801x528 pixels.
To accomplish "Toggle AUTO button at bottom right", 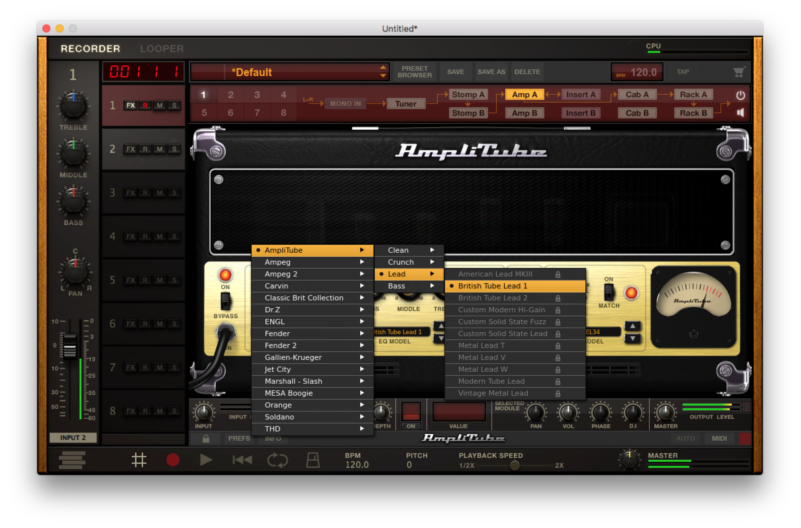I will point(686,438).
